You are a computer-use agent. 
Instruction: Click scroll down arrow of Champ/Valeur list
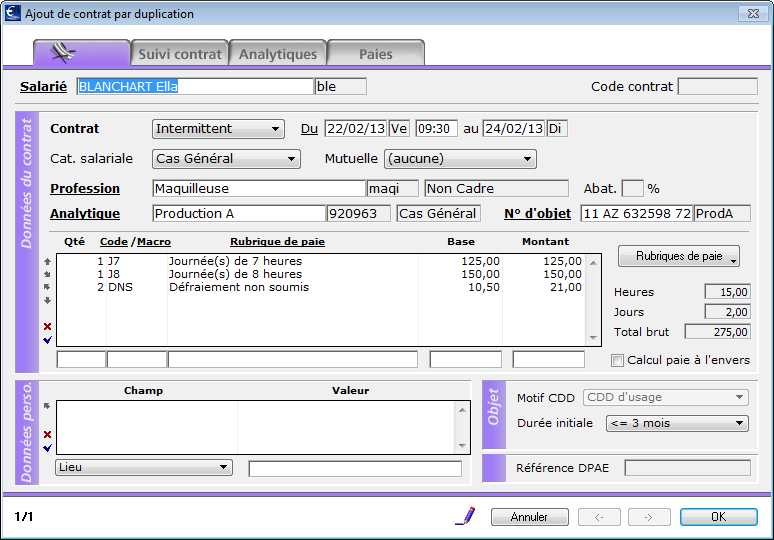(x=462, y=446)
